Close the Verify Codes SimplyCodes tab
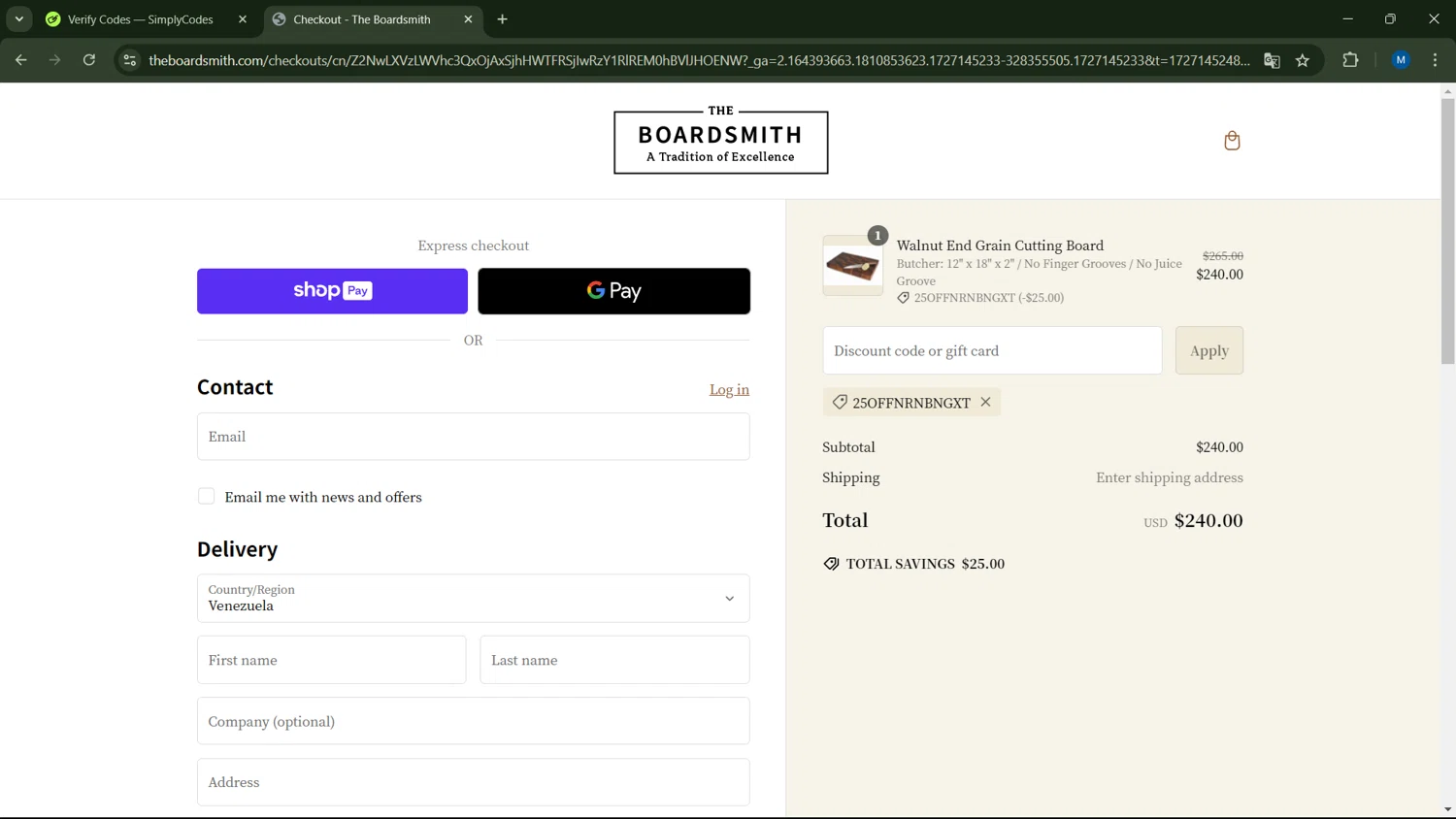1456x819 pixels. [243, 19]
